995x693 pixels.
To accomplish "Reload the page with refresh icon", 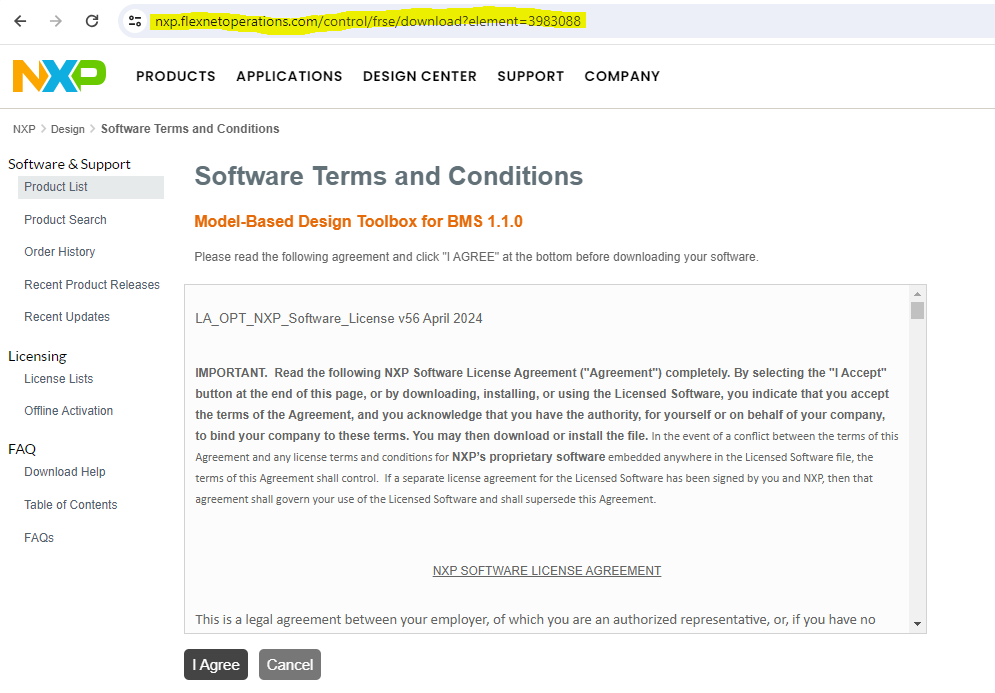I will pyautogui.click(x=92, y=21).
